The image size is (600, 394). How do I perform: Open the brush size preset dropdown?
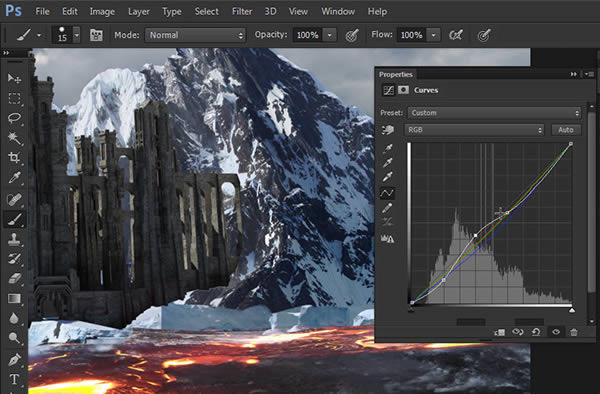coord(77,35)
